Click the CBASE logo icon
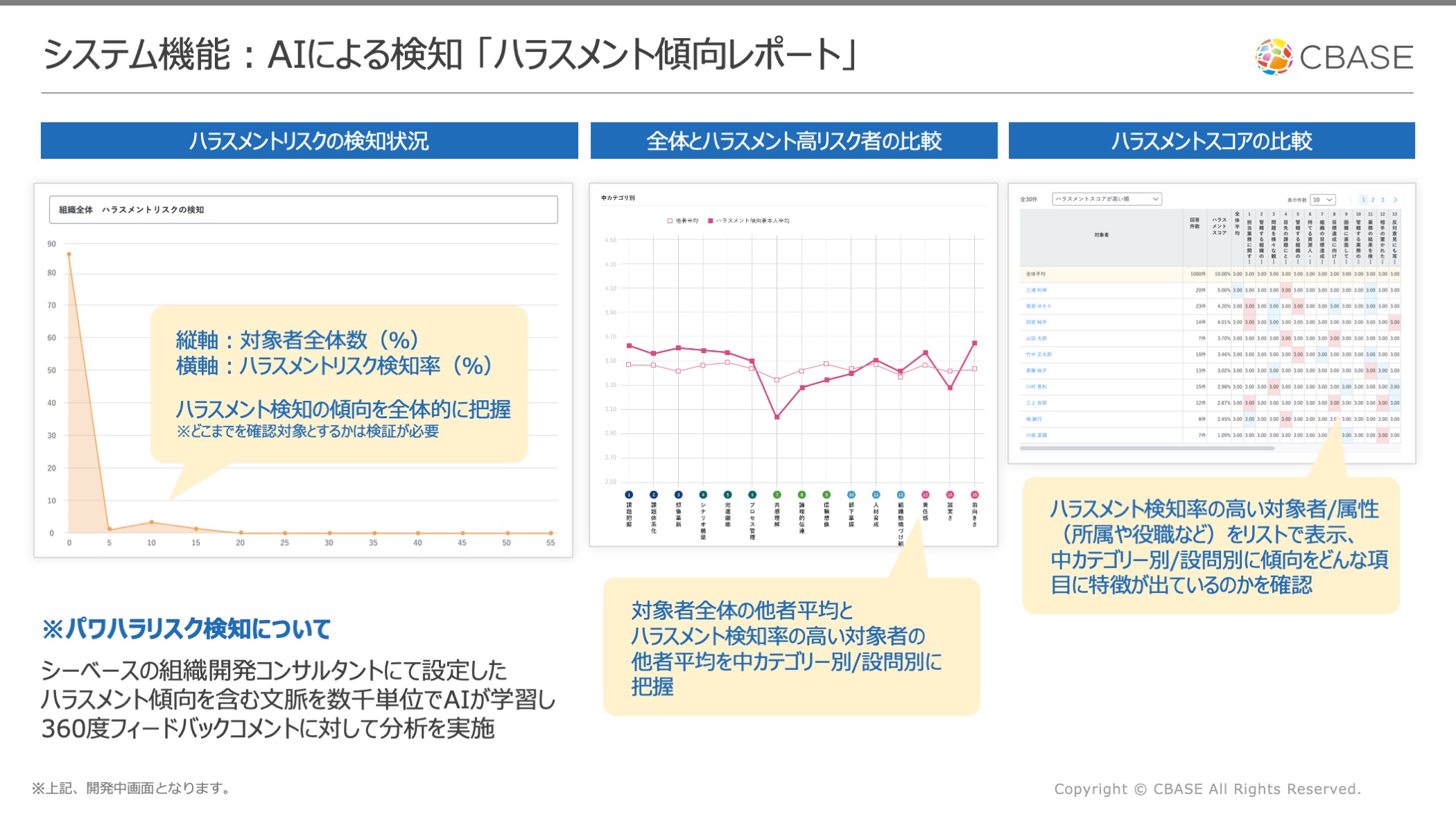Viewport: 1456px width, 819px height. [1274, 56]
